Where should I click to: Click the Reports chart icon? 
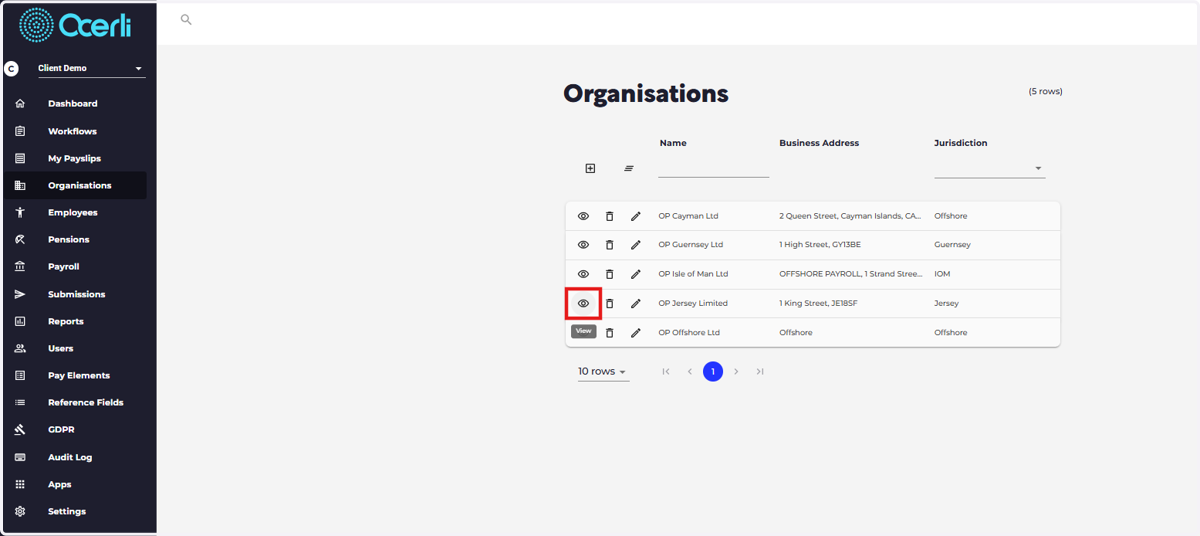tap(20, 321)
